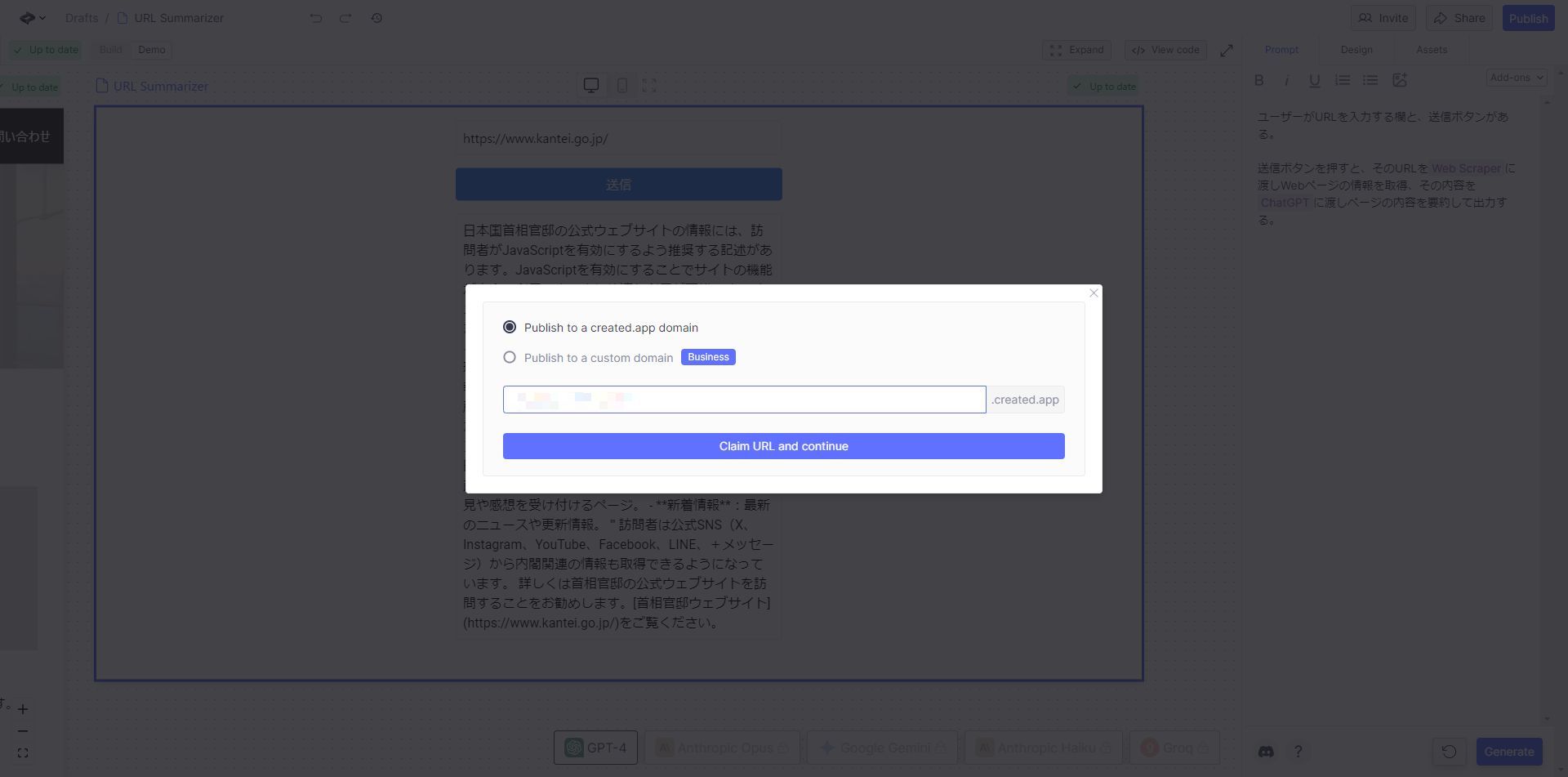Click the Redo icon in the top toolbar

345,17
